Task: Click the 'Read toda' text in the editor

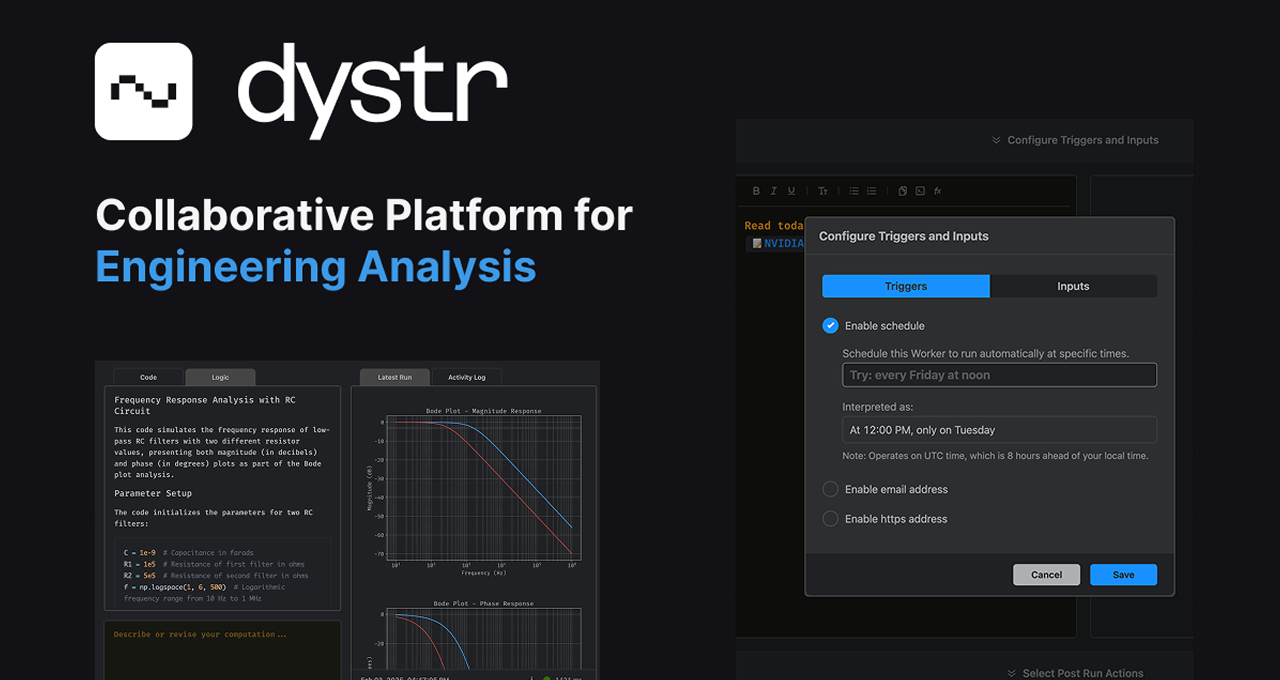Action: pyautogui.click(x=773, y=226)
